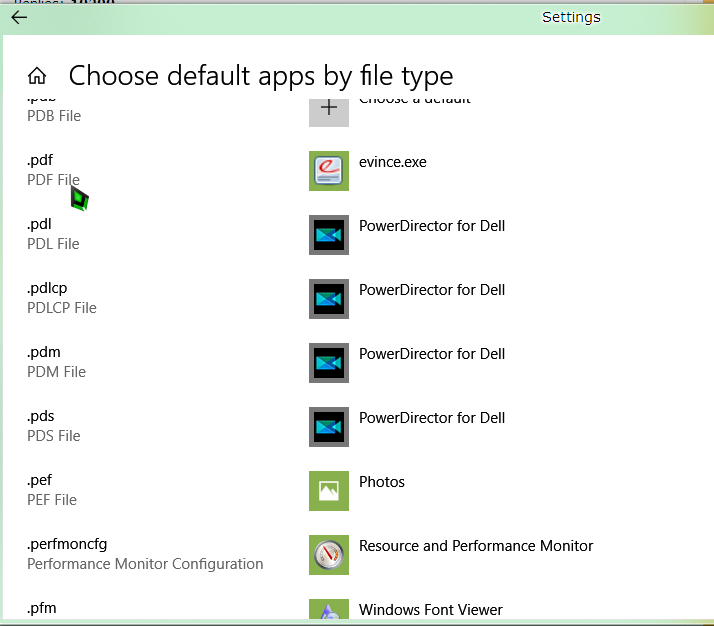This screenshot has width=714, height=626.
Task: Change the default app labeled evince.exe
Action: (x=392, y=162)
